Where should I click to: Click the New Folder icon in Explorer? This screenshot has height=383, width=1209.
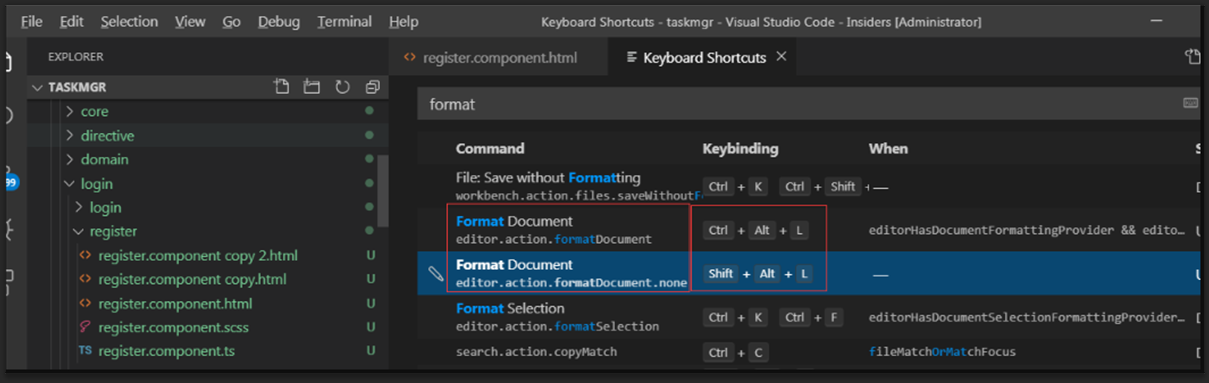pos(312,87)
